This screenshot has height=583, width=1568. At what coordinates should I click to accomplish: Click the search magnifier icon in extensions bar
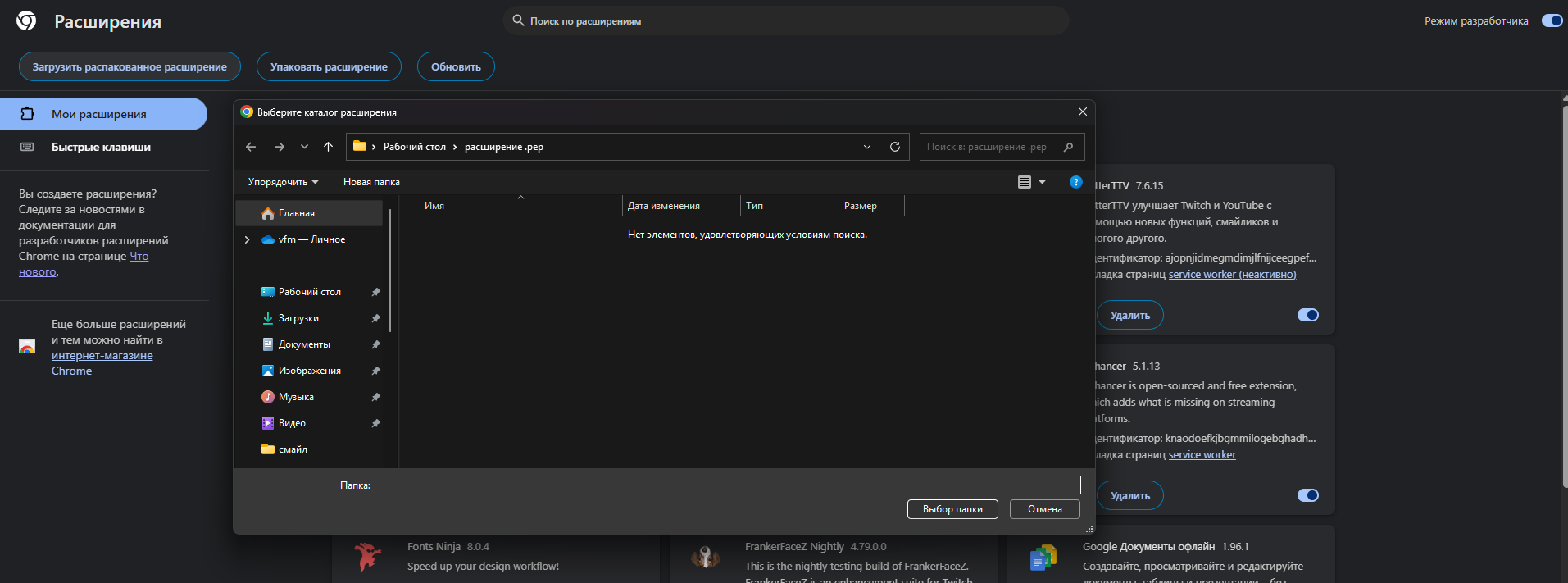[518, 20]
